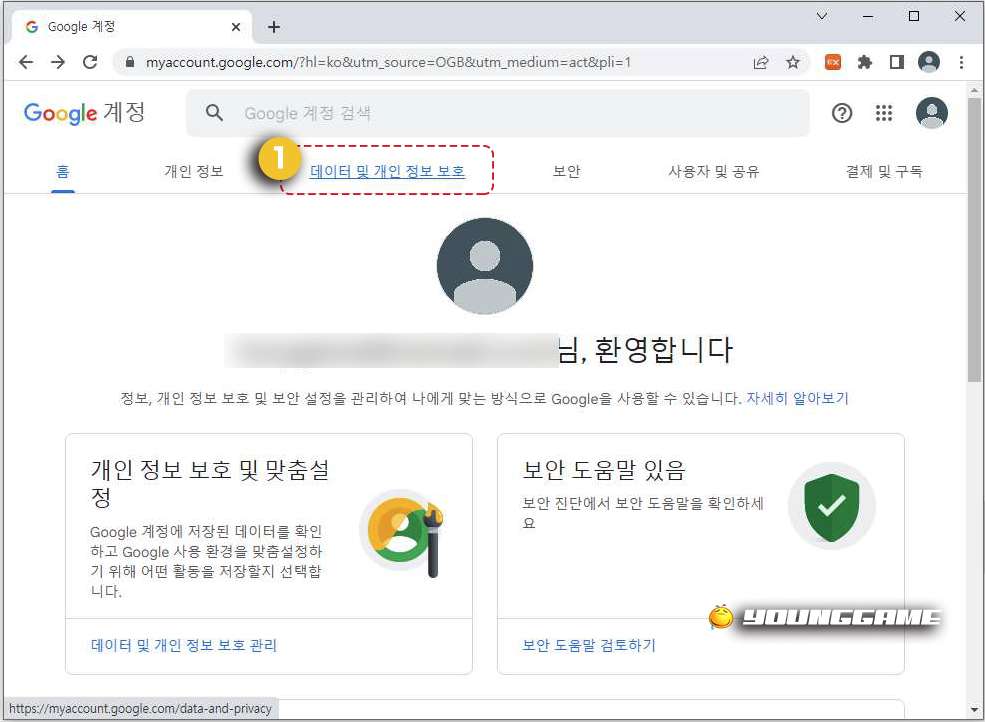Open the Google apps grid
985x722 pixels.
(x=884, y=113)
